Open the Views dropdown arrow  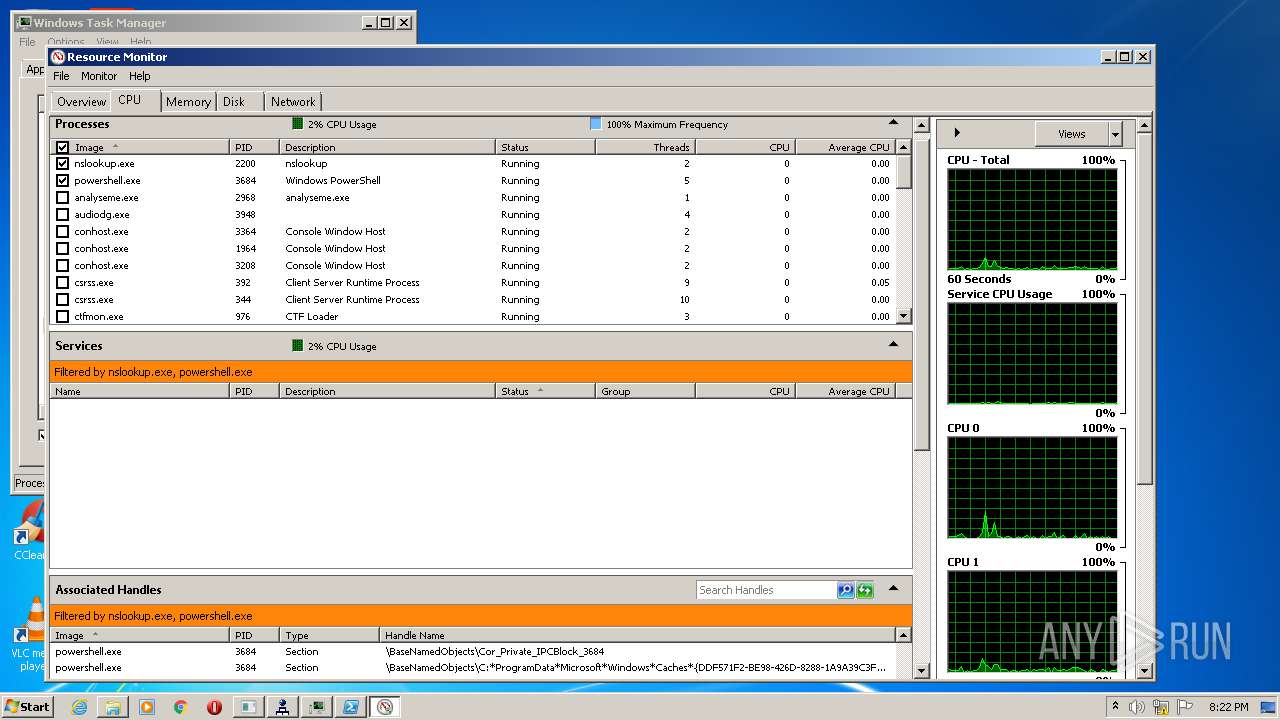pos(1116,134)
